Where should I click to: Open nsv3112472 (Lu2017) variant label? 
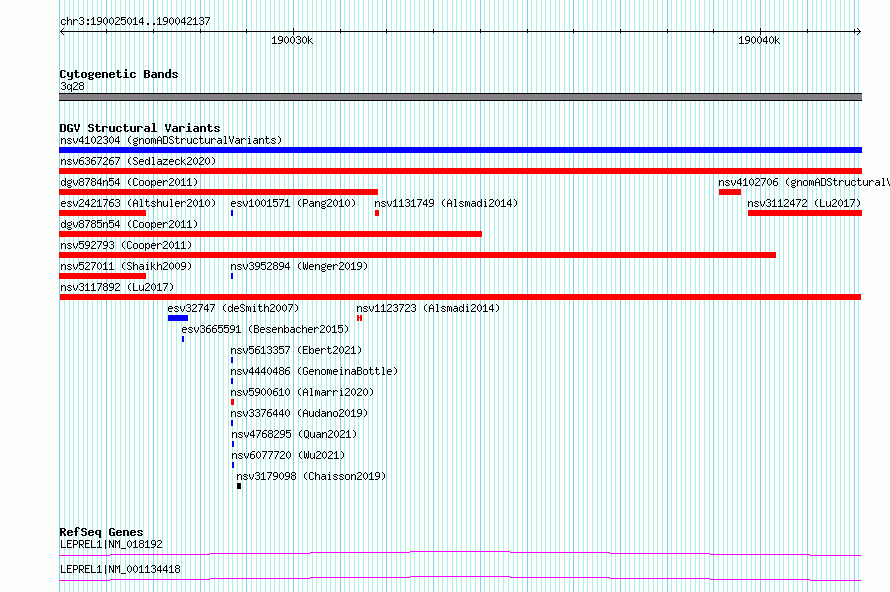point(804,203)
